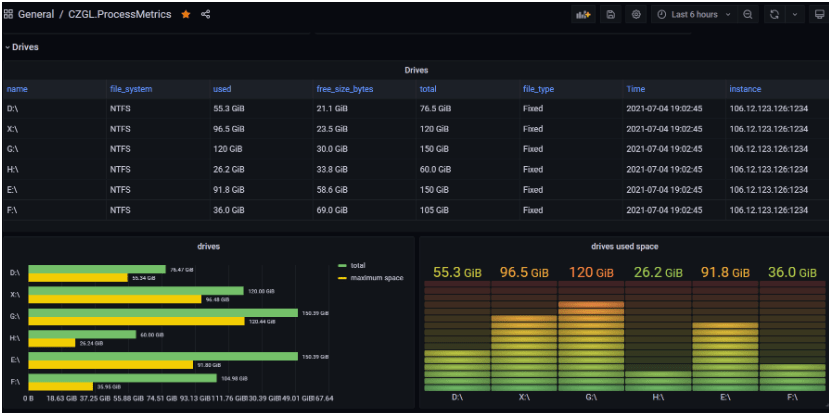Image resolution: width=829 pixels, height=413 pixels.
Task: Collapse the Drives row
Action: 22,47
